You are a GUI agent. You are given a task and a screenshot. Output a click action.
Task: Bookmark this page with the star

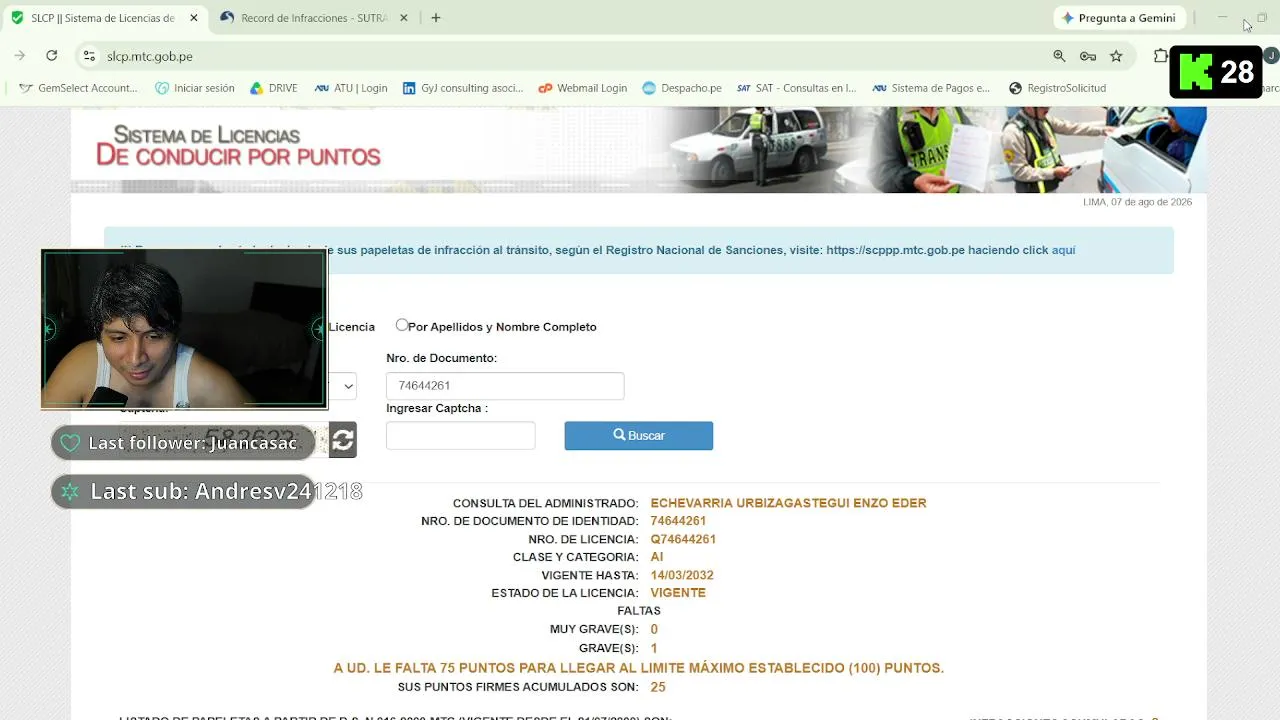(1116, 56)
